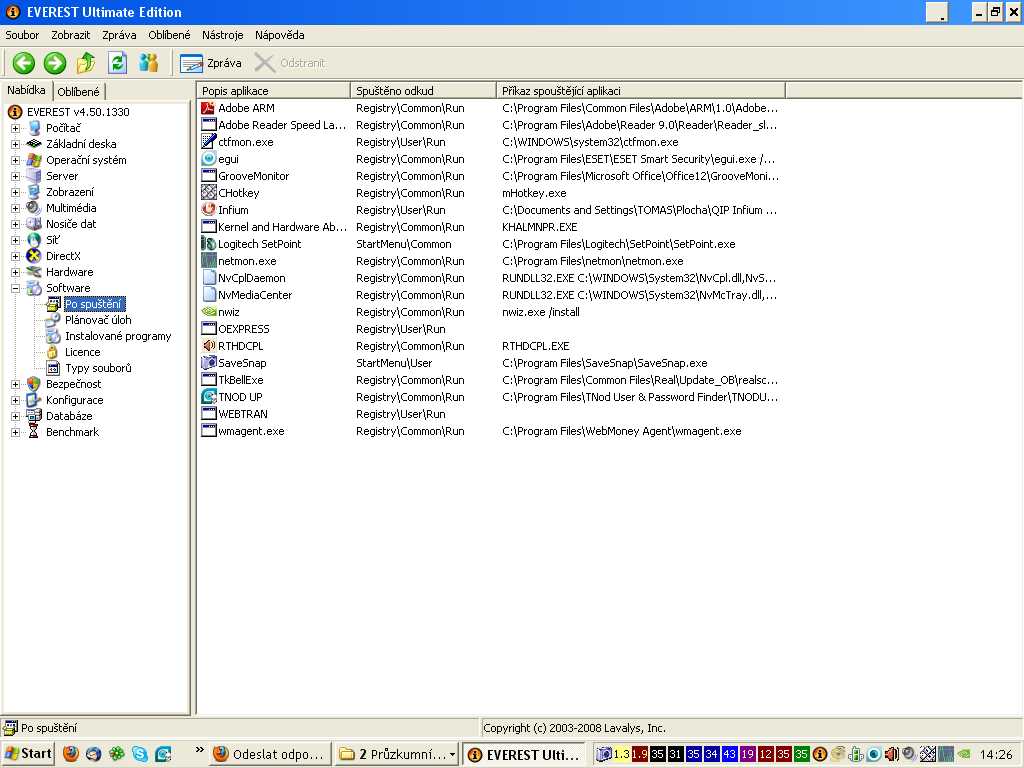Open the Nápověda menu

pyautogui.click(x=280, y=35)
